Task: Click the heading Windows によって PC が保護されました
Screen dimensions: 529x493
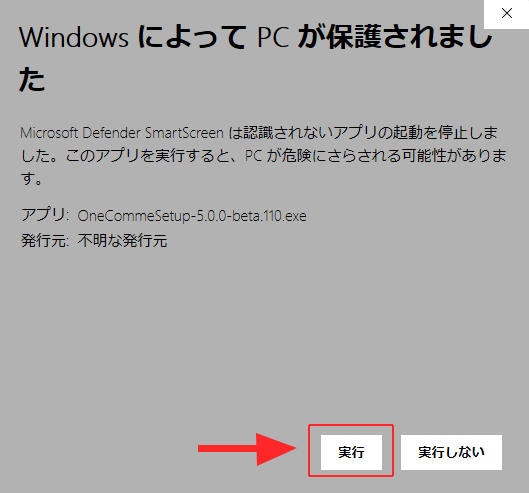Action: [x=255, y=58]
